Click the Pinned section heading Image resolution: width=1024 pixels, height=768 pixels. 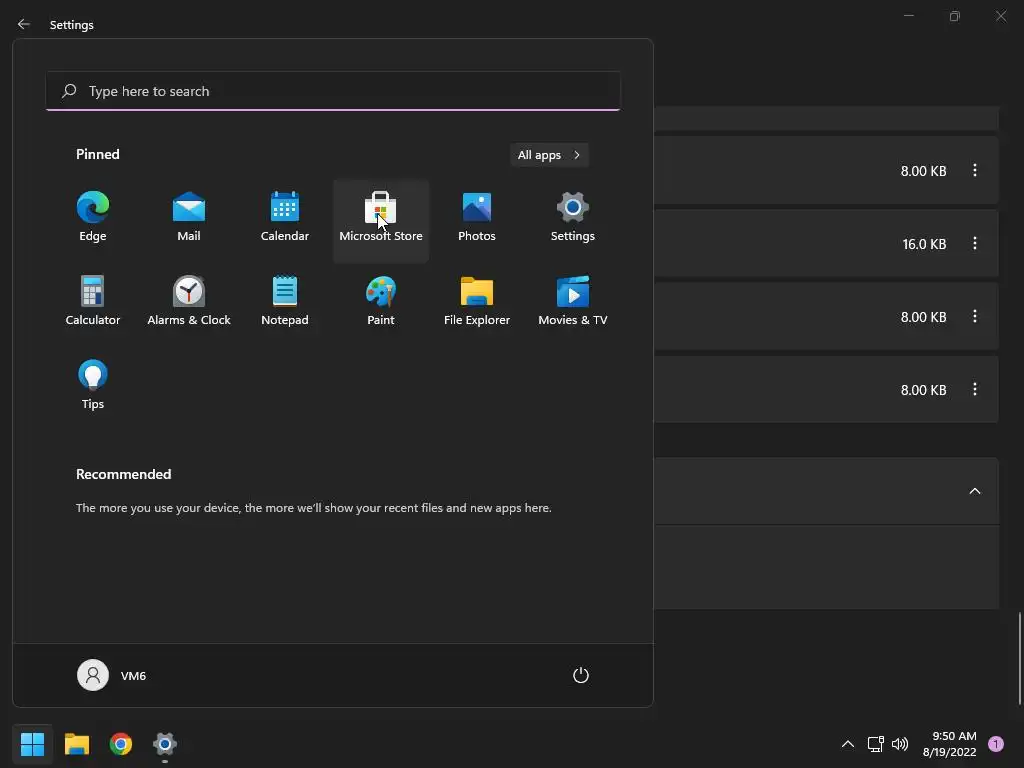coord(98,154)
